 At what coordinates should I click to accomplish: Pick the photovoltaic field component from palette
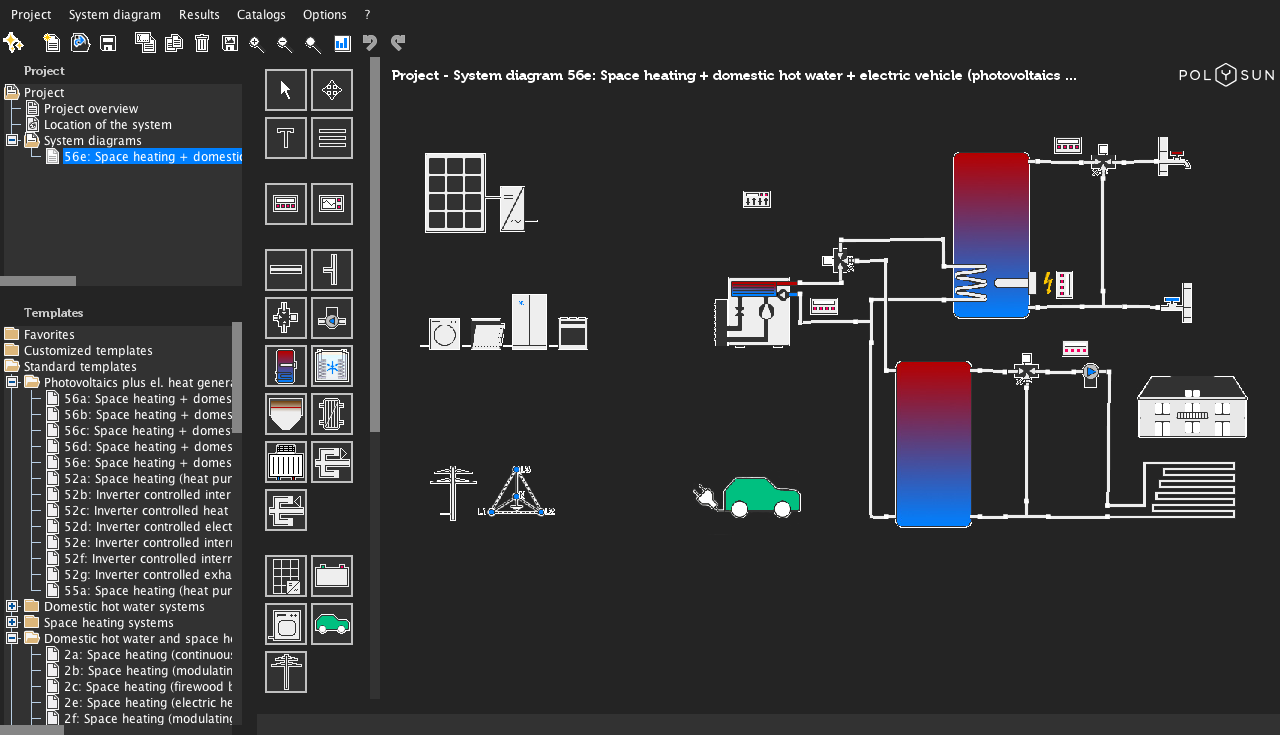click(286, 576)
